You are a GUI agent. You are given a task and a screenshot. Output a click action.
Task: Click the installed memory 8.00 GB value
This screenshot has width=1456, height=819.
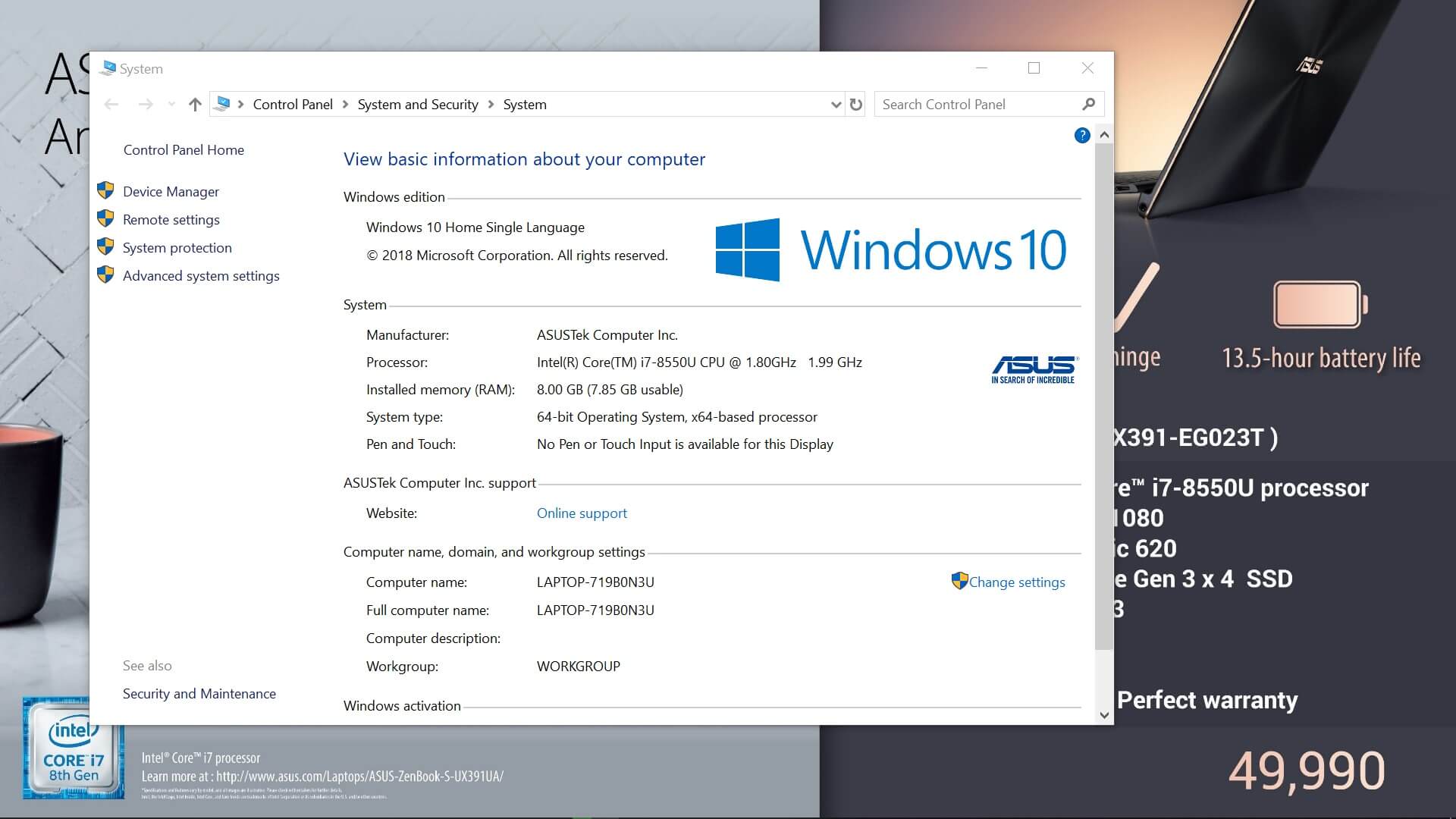tap(610, 390)
